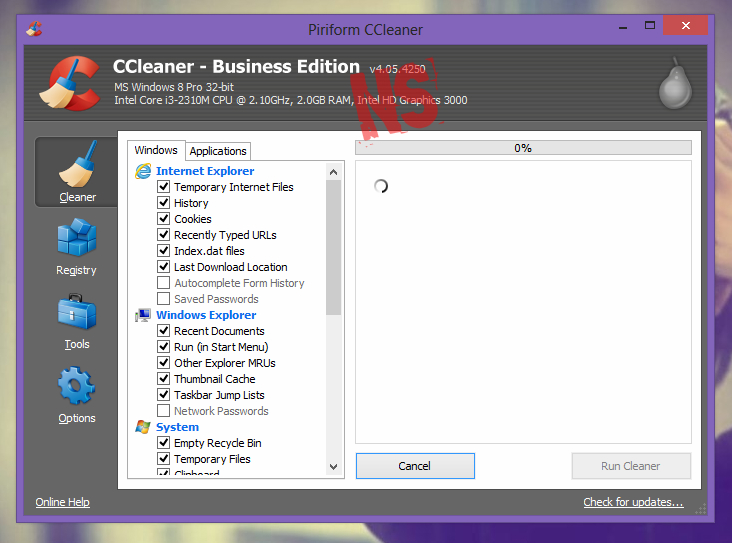
Task: Click the System section Windows flag icon
Action: pyautogui.click(x=143, y=427)
